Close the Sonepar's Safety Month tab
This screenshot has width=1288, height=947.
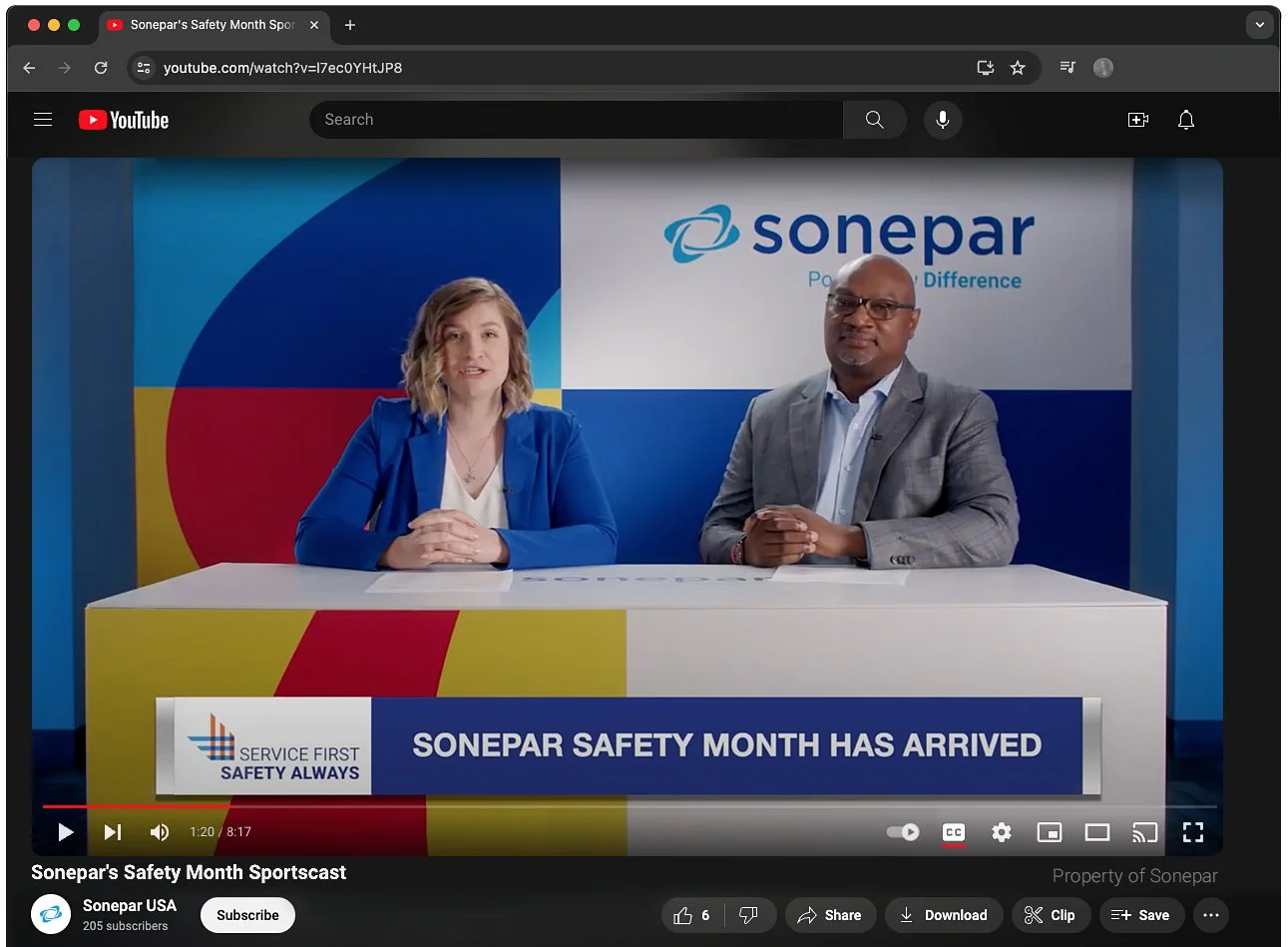(314, 25)
